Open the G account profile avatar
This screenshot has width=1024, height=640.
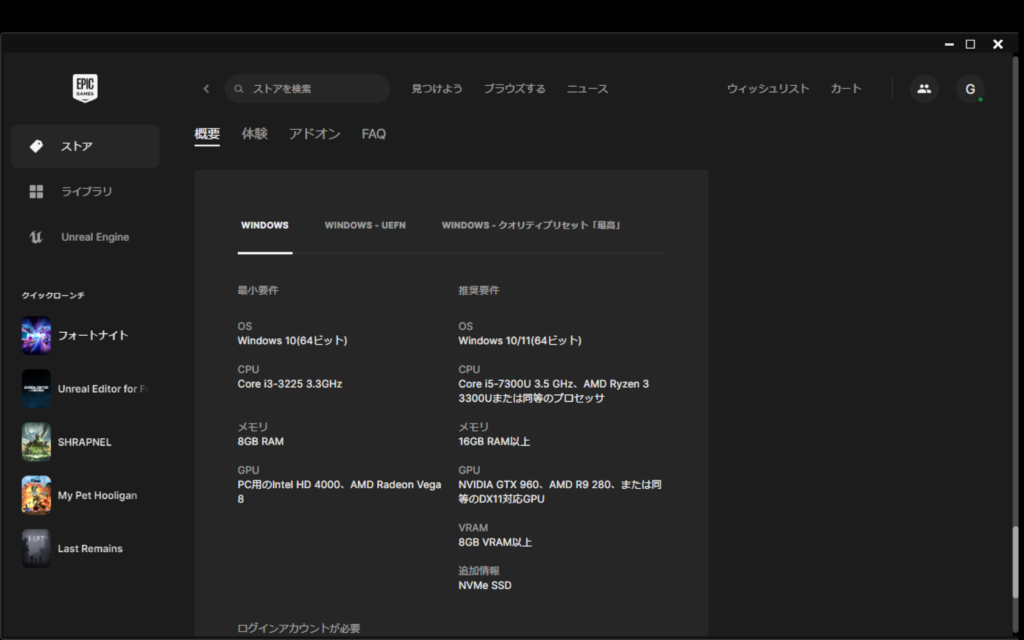[970, 89]
